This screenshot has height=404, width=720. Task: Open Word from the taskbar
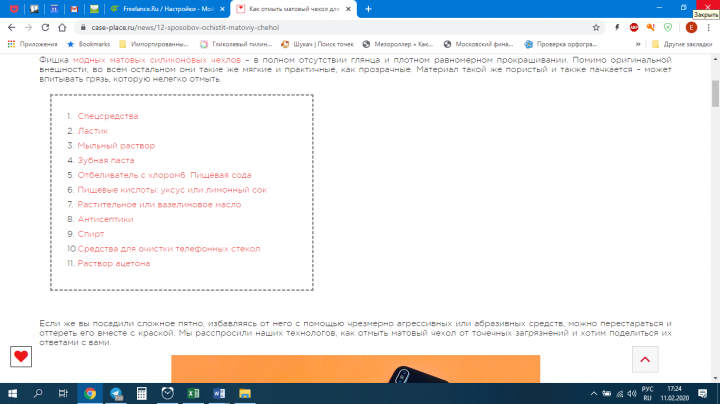coord(219,393)
